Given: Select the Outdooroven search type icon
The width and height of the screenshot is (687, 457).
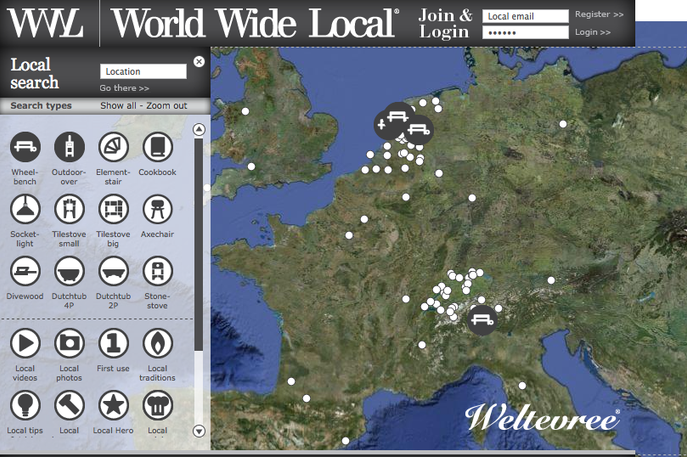Looking at the screenshot, I should click(69, 148).
